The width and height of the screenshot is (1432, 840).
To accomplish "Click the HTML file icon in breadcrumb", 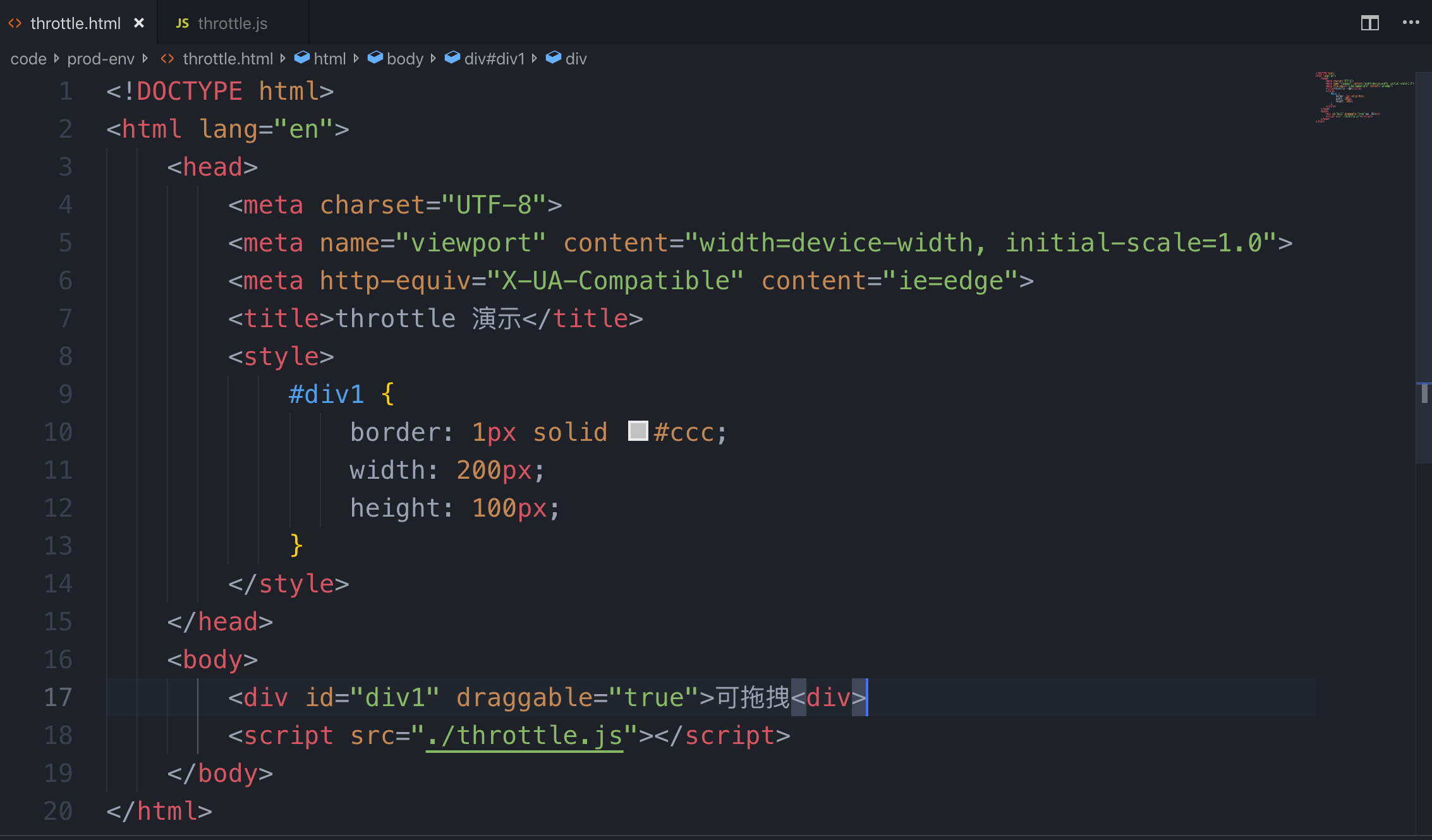I will 167,59.
